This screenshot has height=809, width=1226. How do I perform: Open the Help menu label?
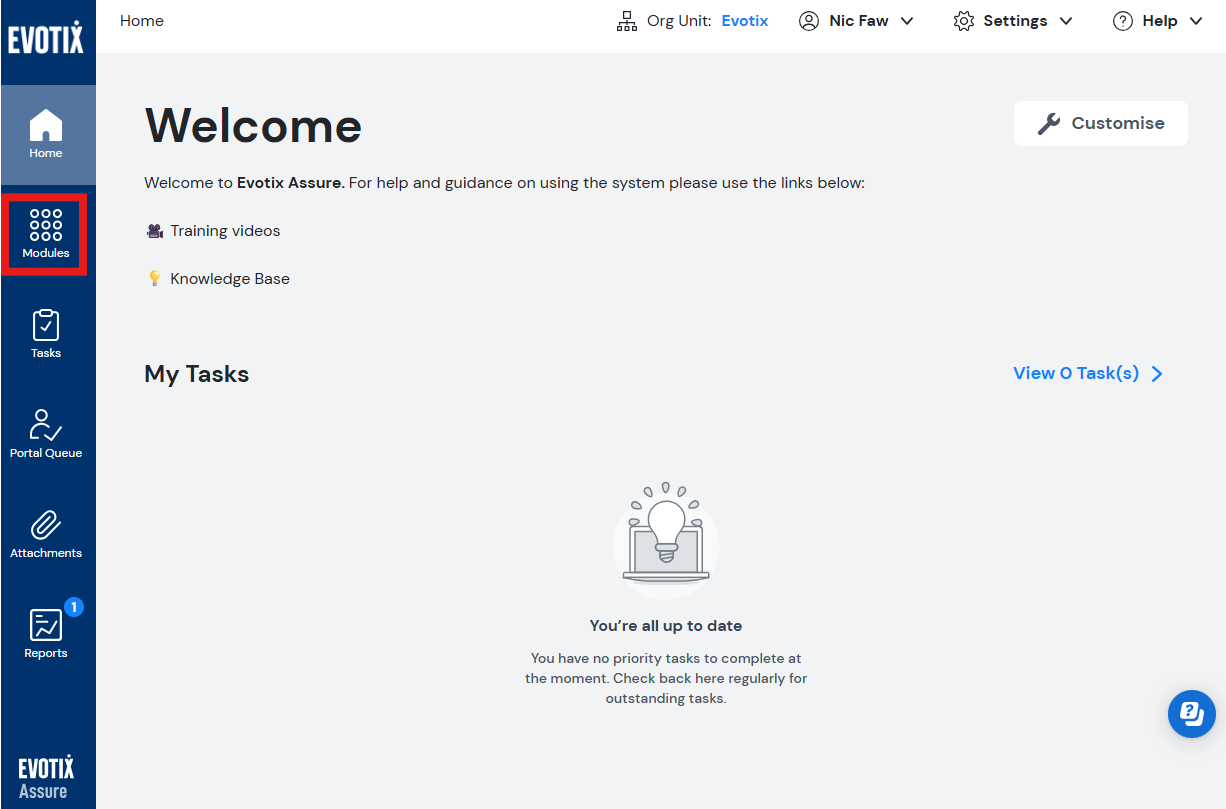(x=1160, y=21)
